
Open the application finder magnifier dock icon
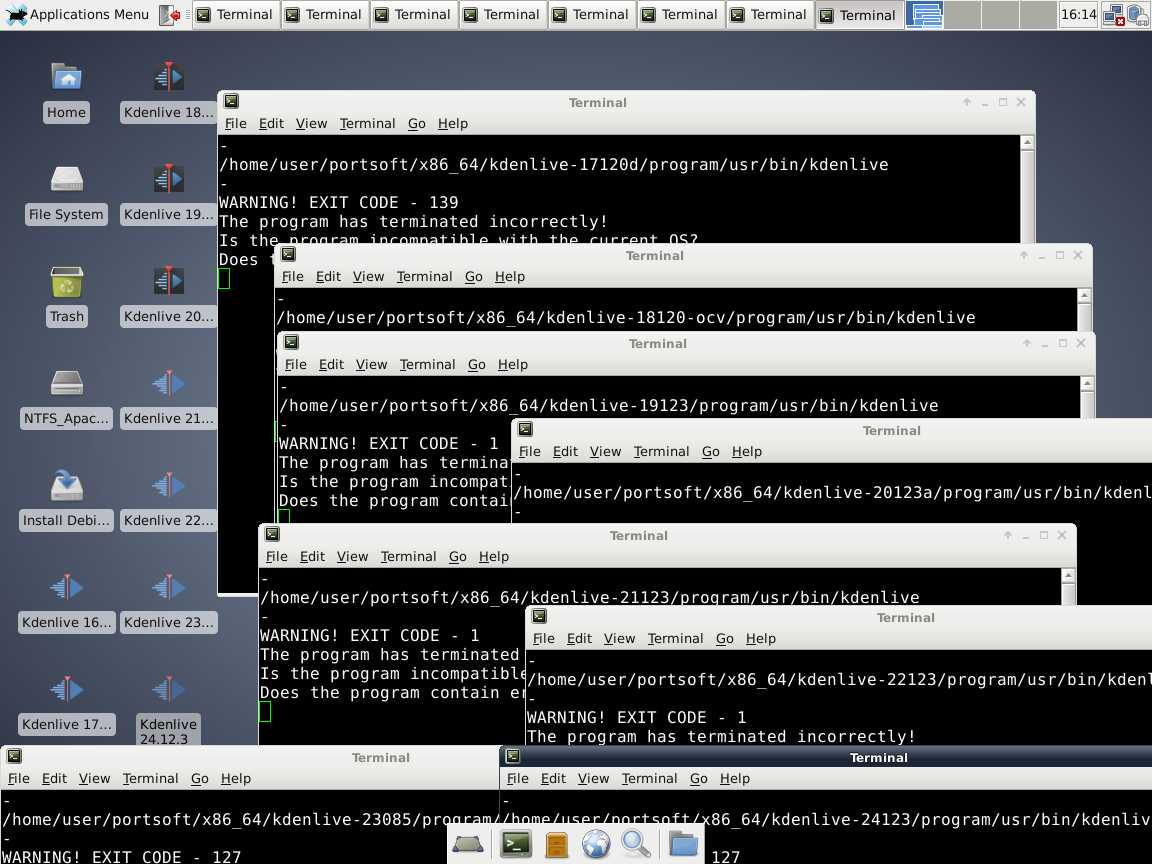tap(636, 844)
